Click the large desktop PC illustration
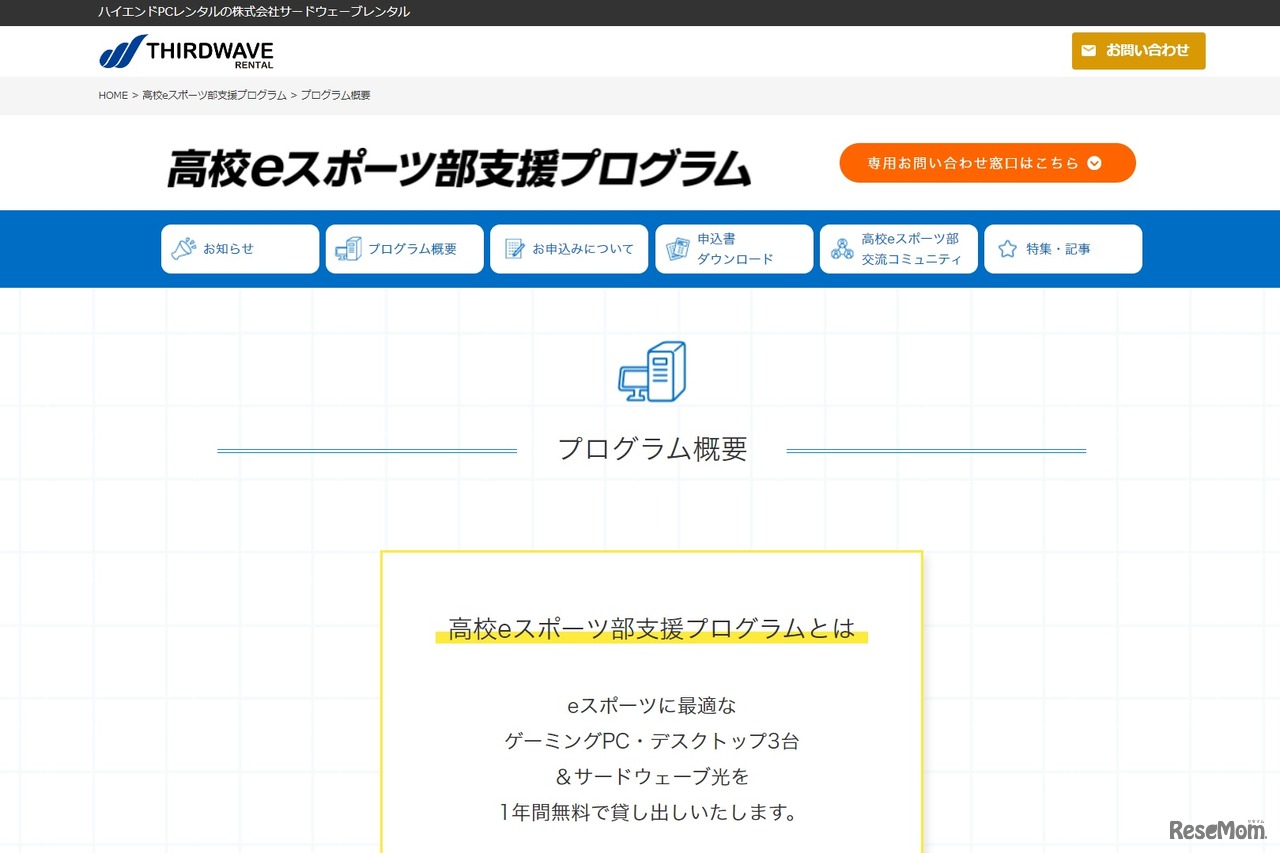1280x853 pixels. coord(652,371)
